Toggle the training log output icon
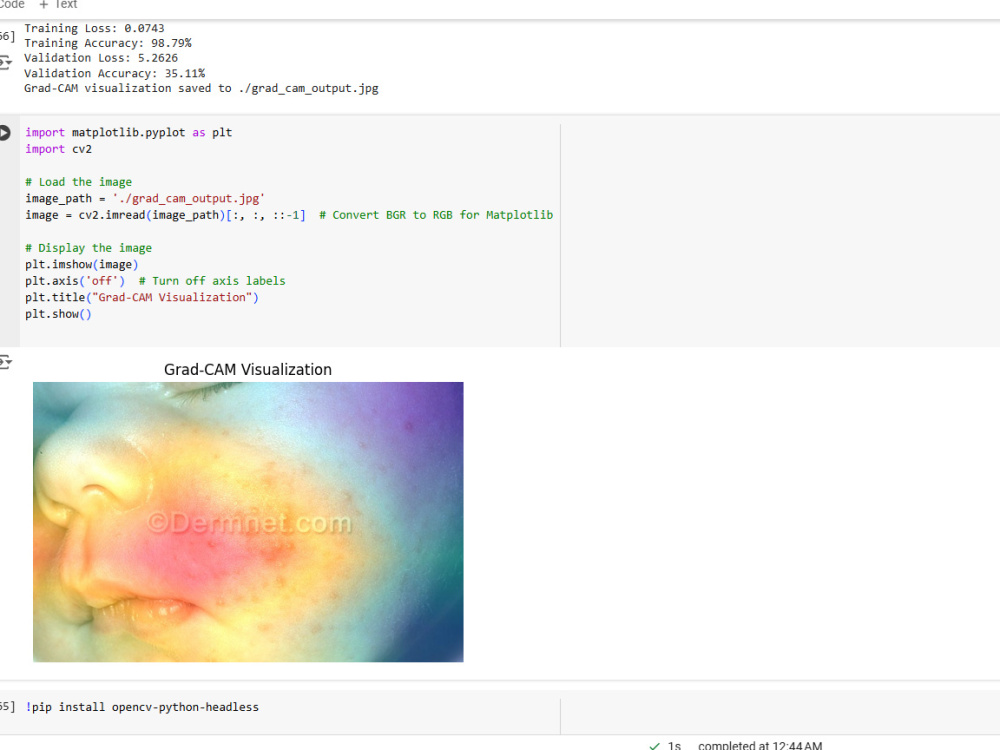The image size is (1000, 750). (x=5, y=62)
